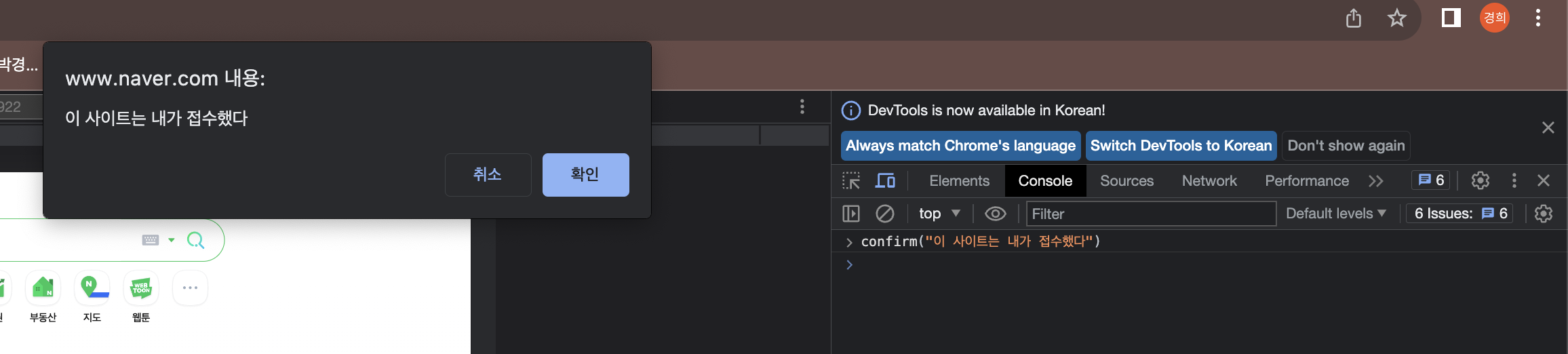Expand hidden DevTools tabs with double chevron
This screenshot has width=1568, height=354.
pos(1375,181)
